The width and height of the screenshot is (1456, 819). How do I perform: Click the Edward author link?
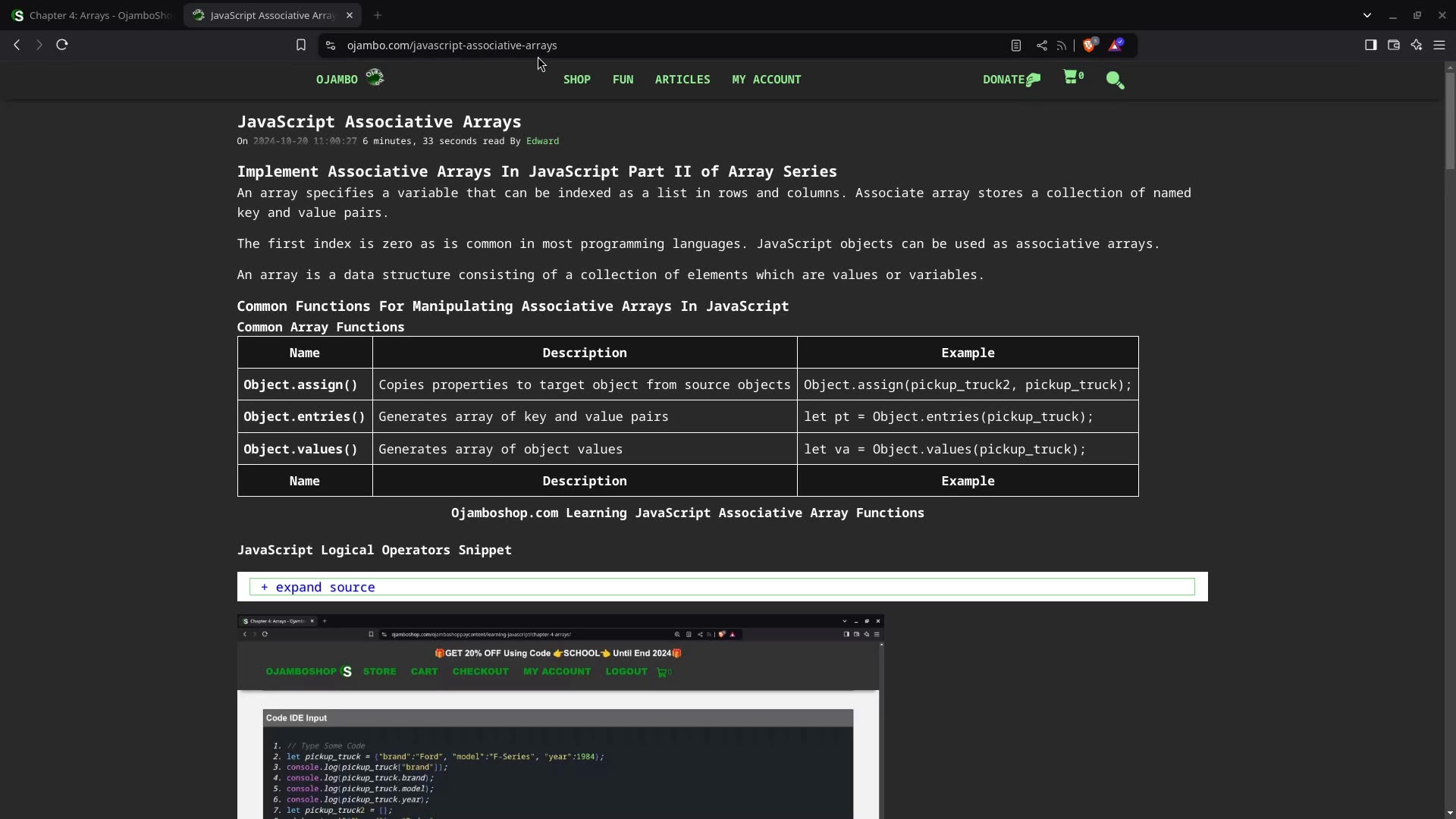coord(542,141)
